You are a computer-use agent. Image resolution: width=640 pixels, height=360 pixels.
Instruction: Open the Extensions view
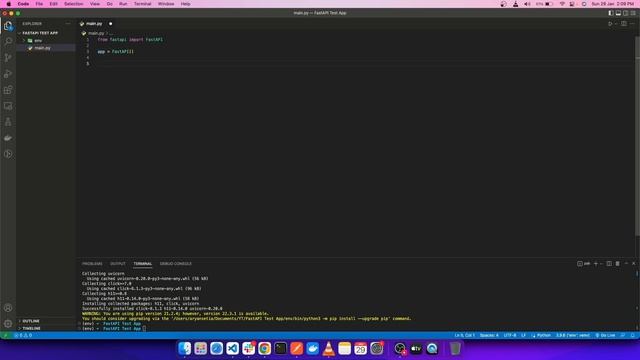coord(8,90)
